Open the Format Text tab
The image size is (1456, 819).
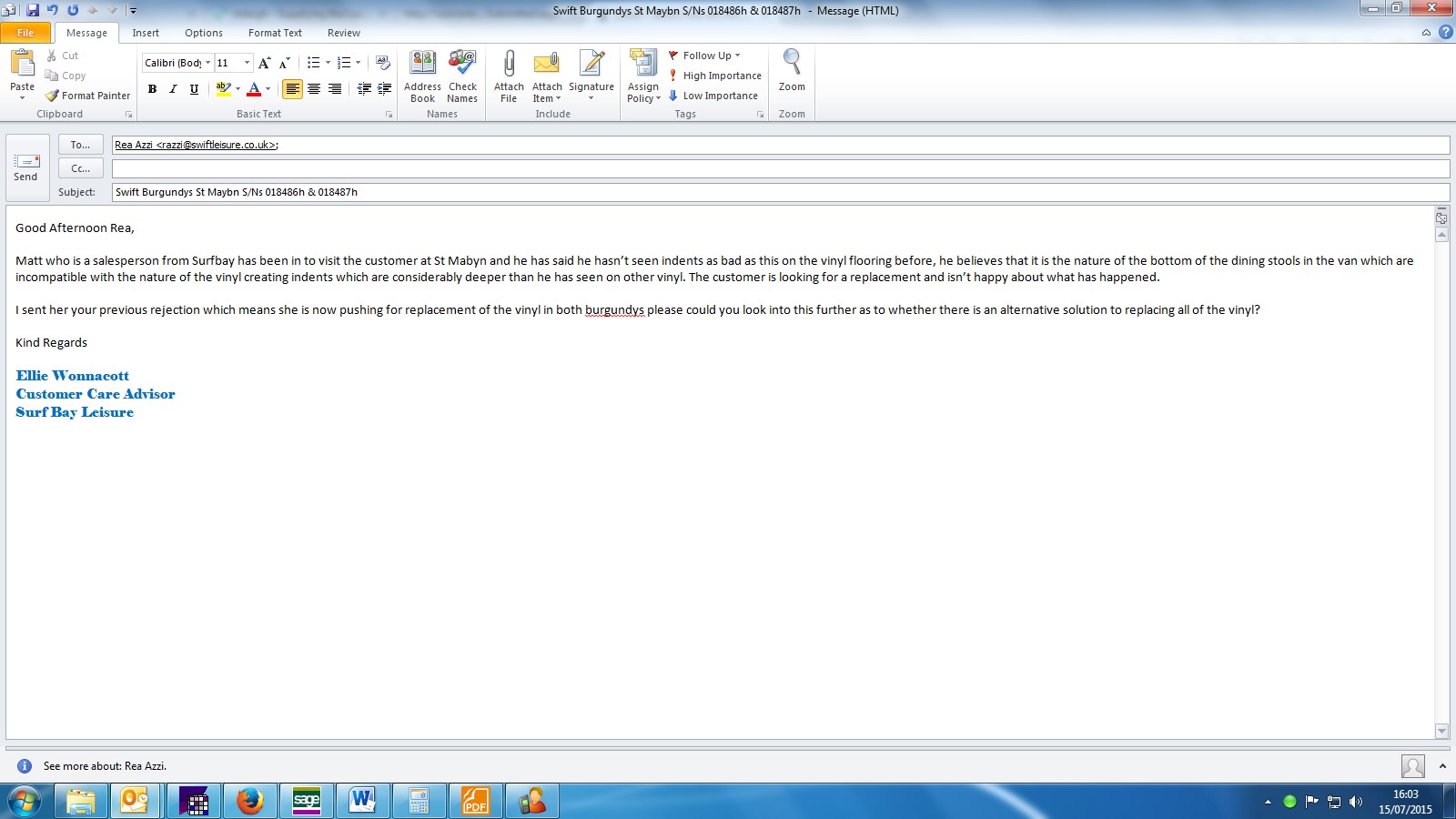pos(275,33)
